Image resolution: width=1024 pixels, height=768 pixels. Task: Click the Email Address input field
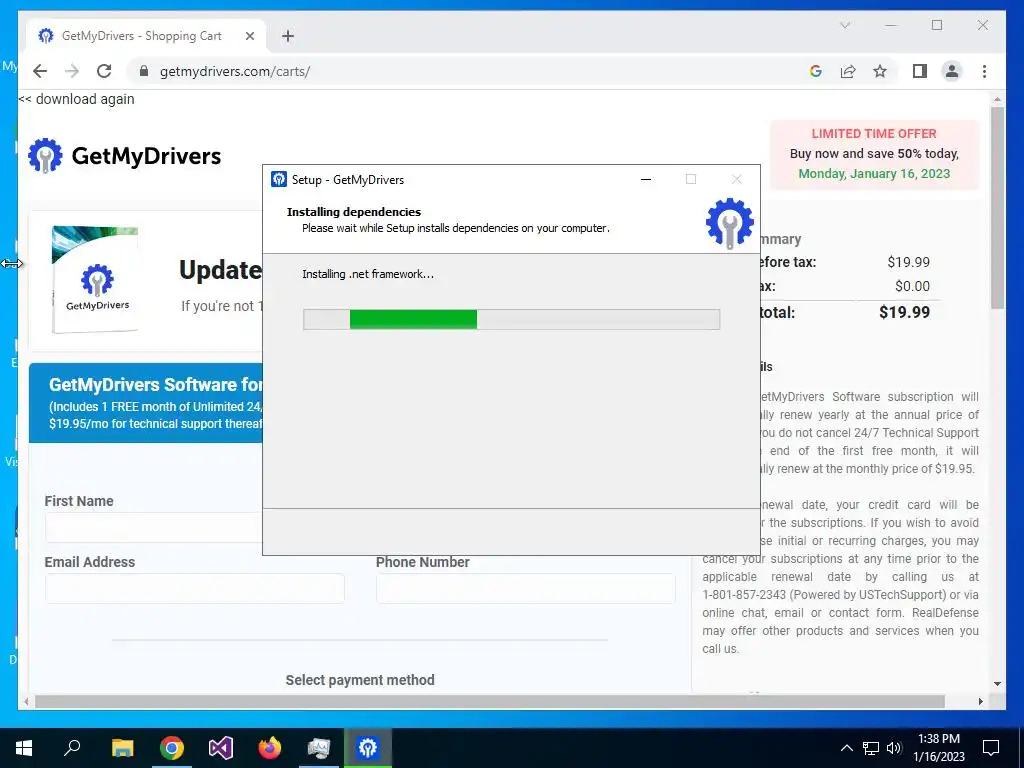click(x=195, y=588)
